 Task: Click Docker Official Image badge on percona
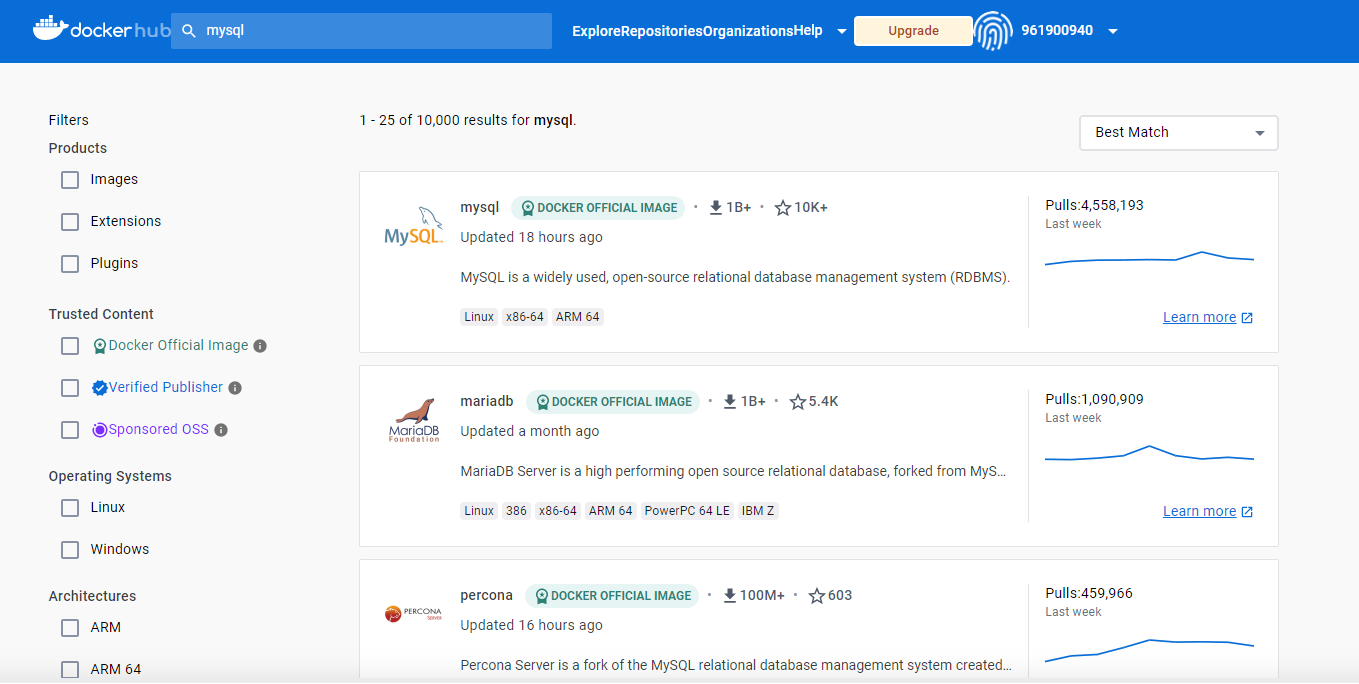coord(612,596)
